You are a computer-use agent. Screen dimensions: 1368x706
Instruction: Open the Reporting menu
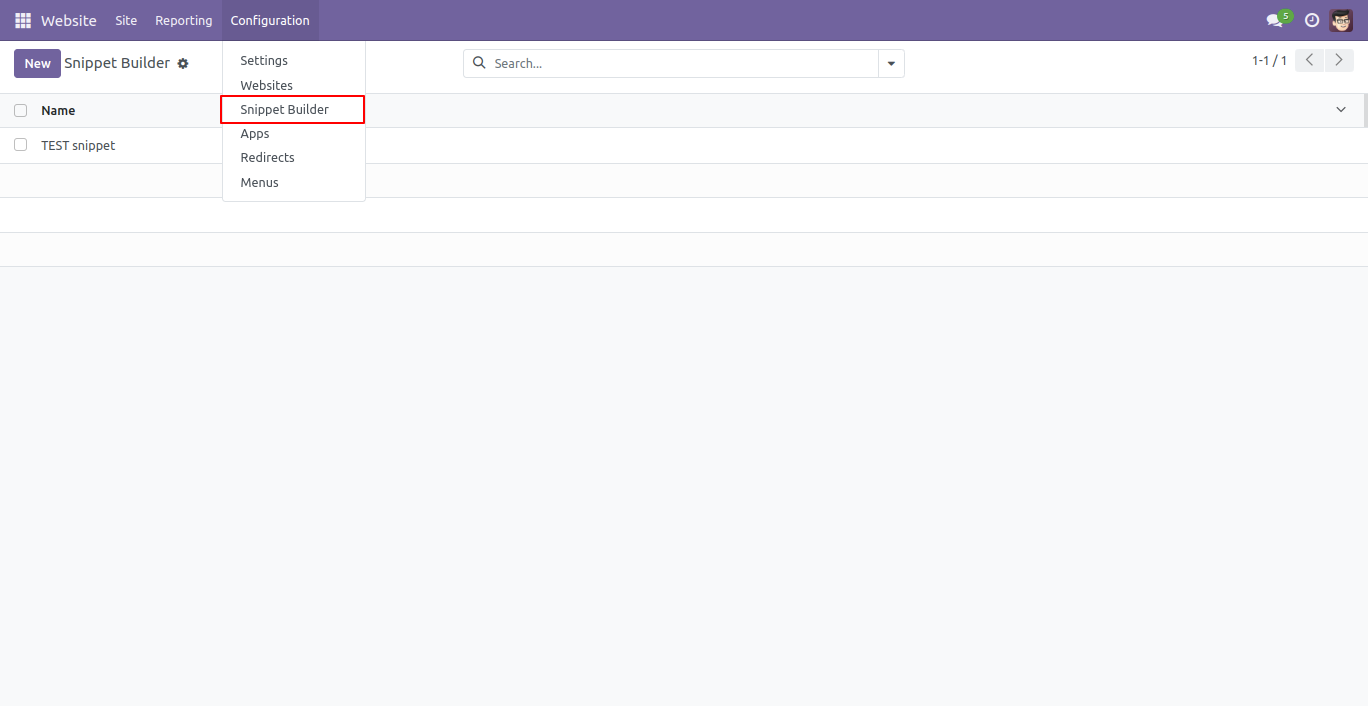(184, 20)
